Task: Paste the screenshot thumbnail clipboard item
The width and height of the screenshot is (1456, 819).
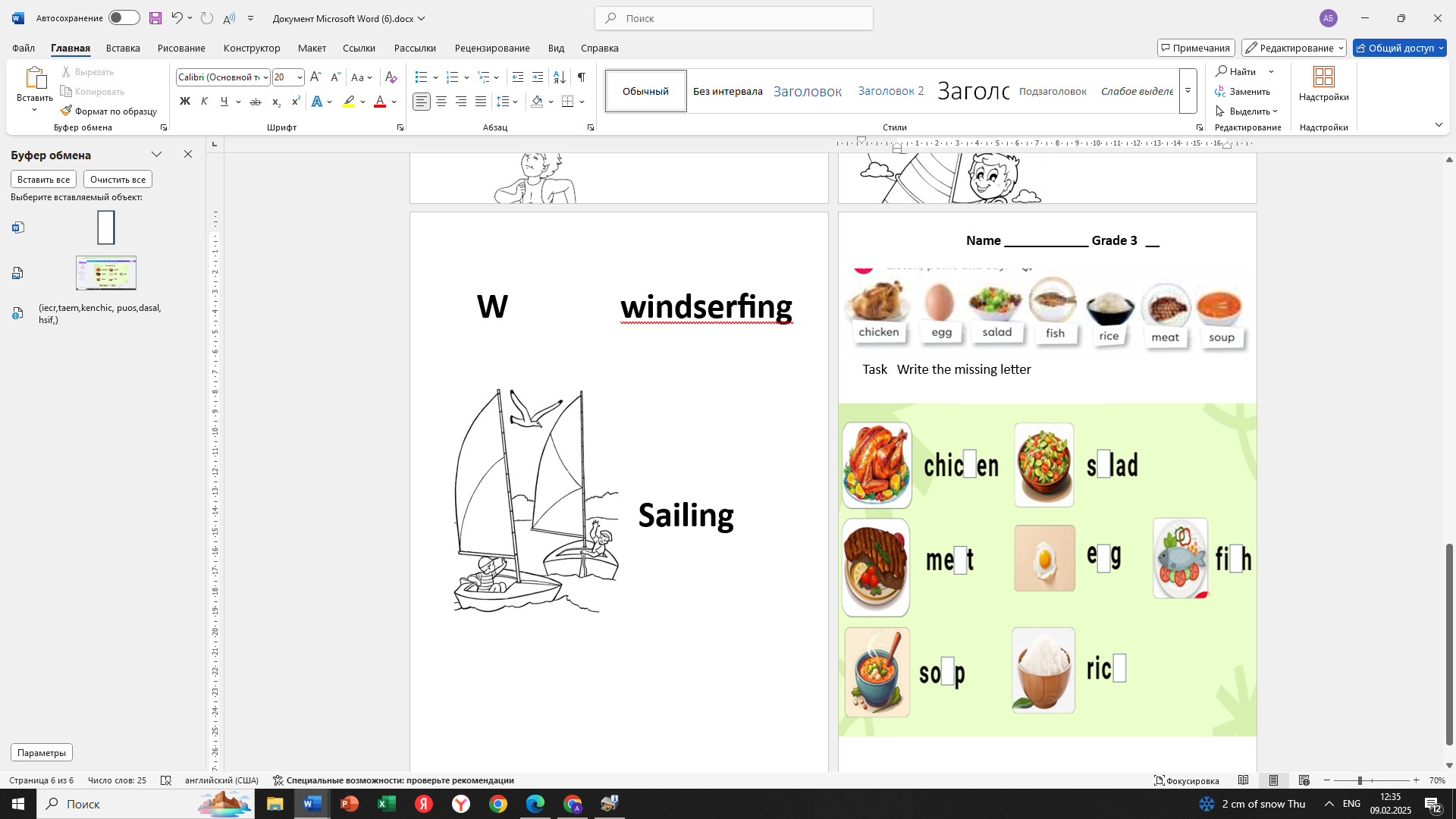Action: (x=106, y=273)
